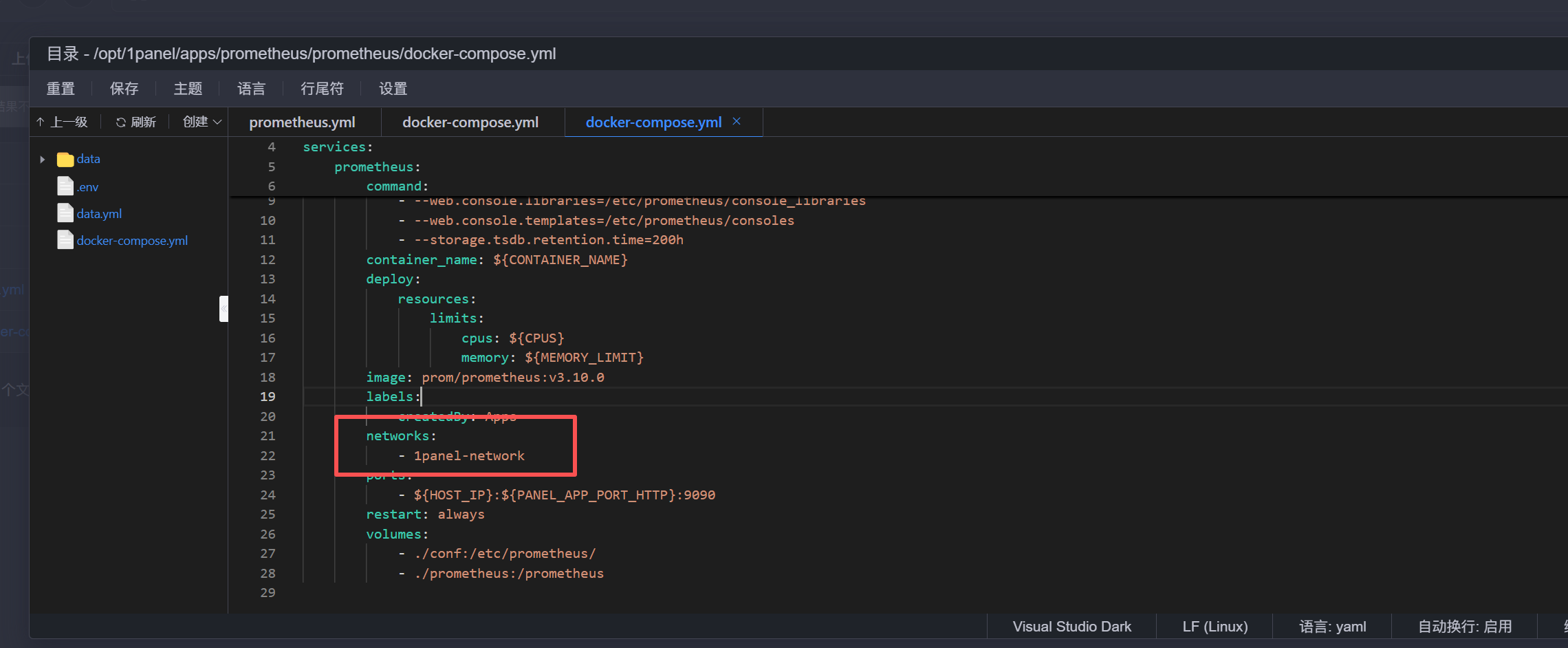This screenshot has width=1568, height=648.
Task: Open the 设置 settings menu
Action: pos(393,89)
